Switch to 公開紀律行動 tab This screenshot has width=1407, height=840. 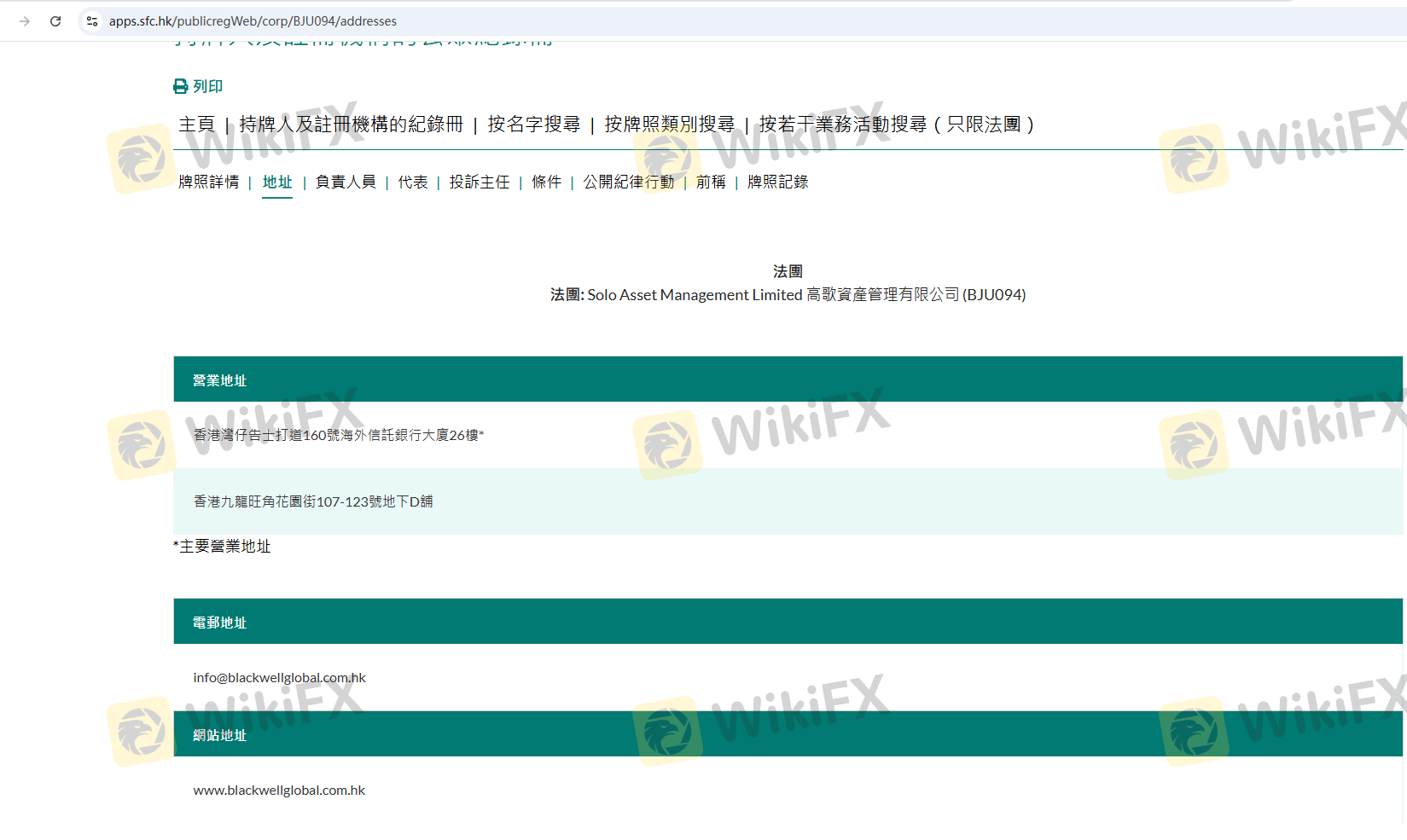tap(629, 182)
